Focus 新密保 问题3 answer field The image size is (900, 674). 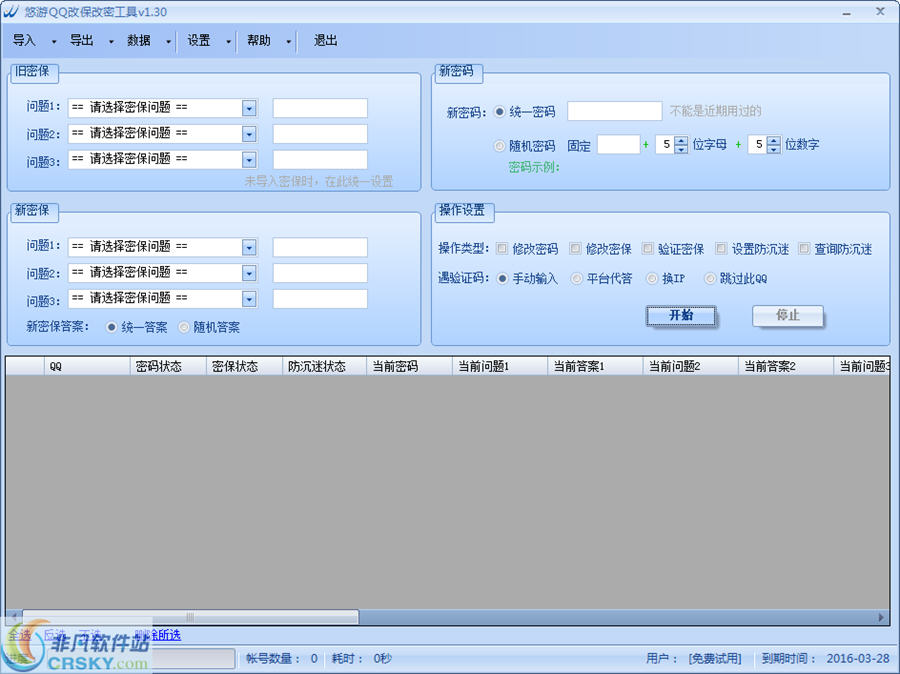(320, 299)
